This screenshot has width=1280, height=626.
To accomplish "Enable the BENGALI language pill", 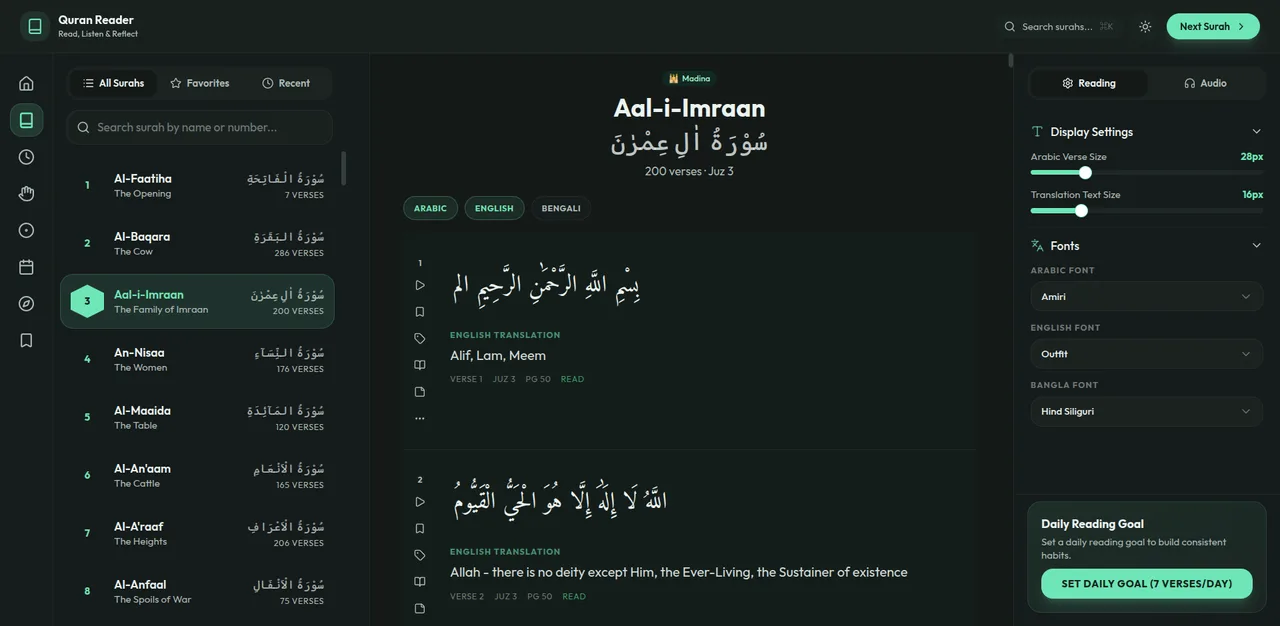I will 561,208.
